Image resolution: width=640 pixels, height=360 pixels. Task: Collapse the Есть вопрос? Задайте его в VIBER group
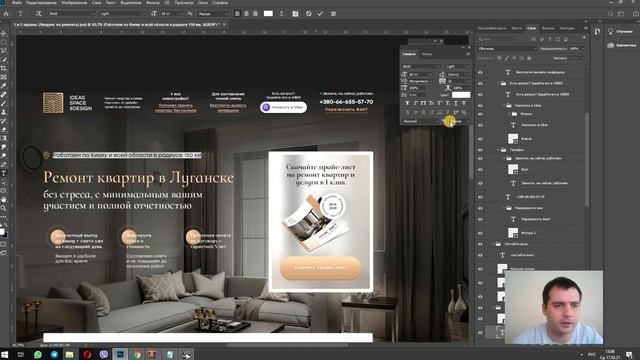tap(498, 83)
